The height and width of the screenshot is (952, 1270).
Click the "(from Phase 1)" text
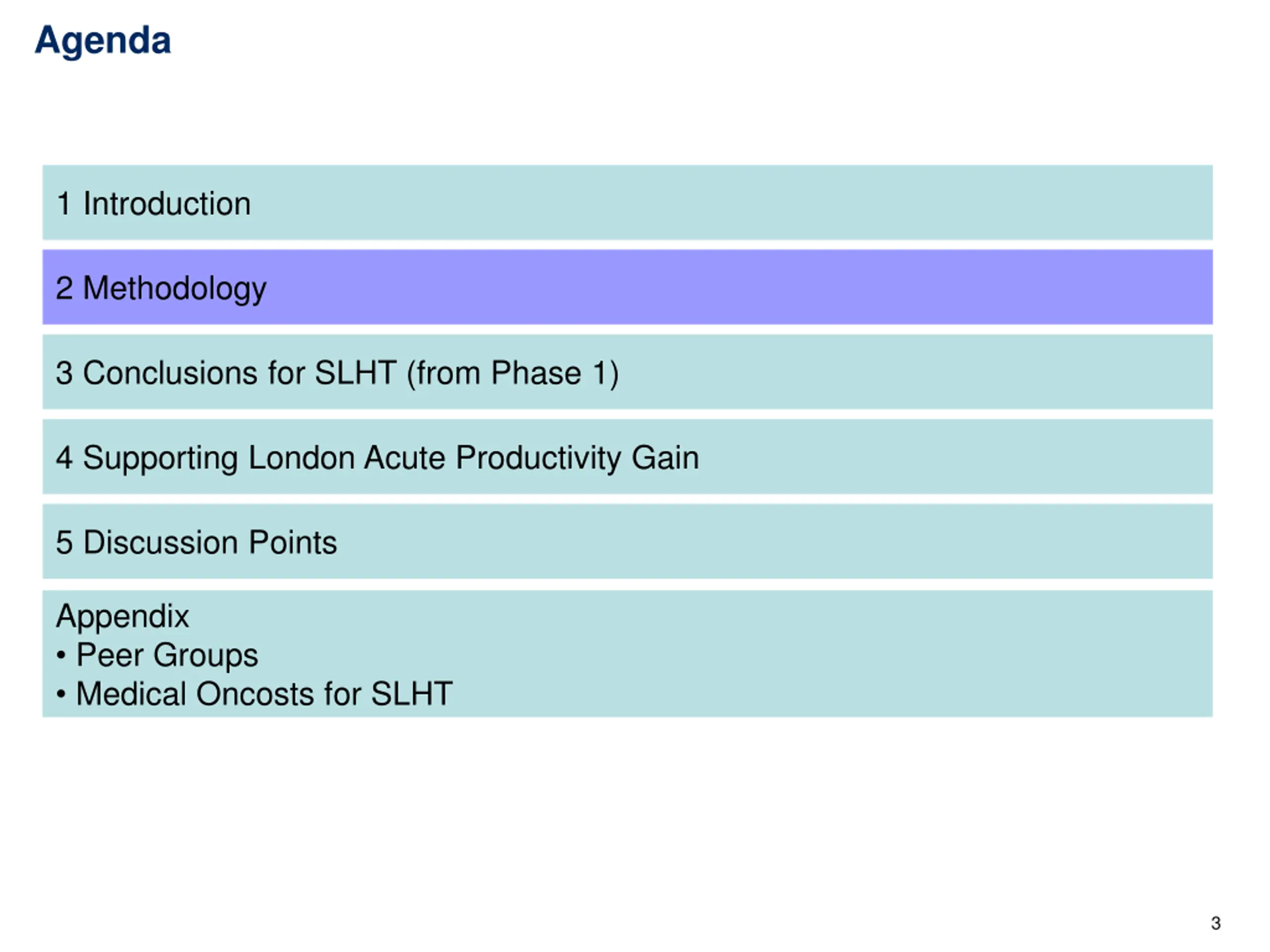tap(512, 373)
